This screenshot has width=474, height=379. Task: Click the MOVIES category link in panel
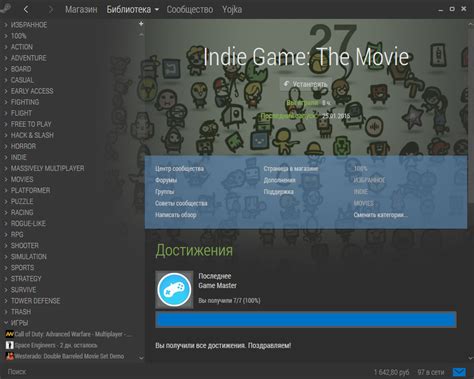tap(364, 203)
